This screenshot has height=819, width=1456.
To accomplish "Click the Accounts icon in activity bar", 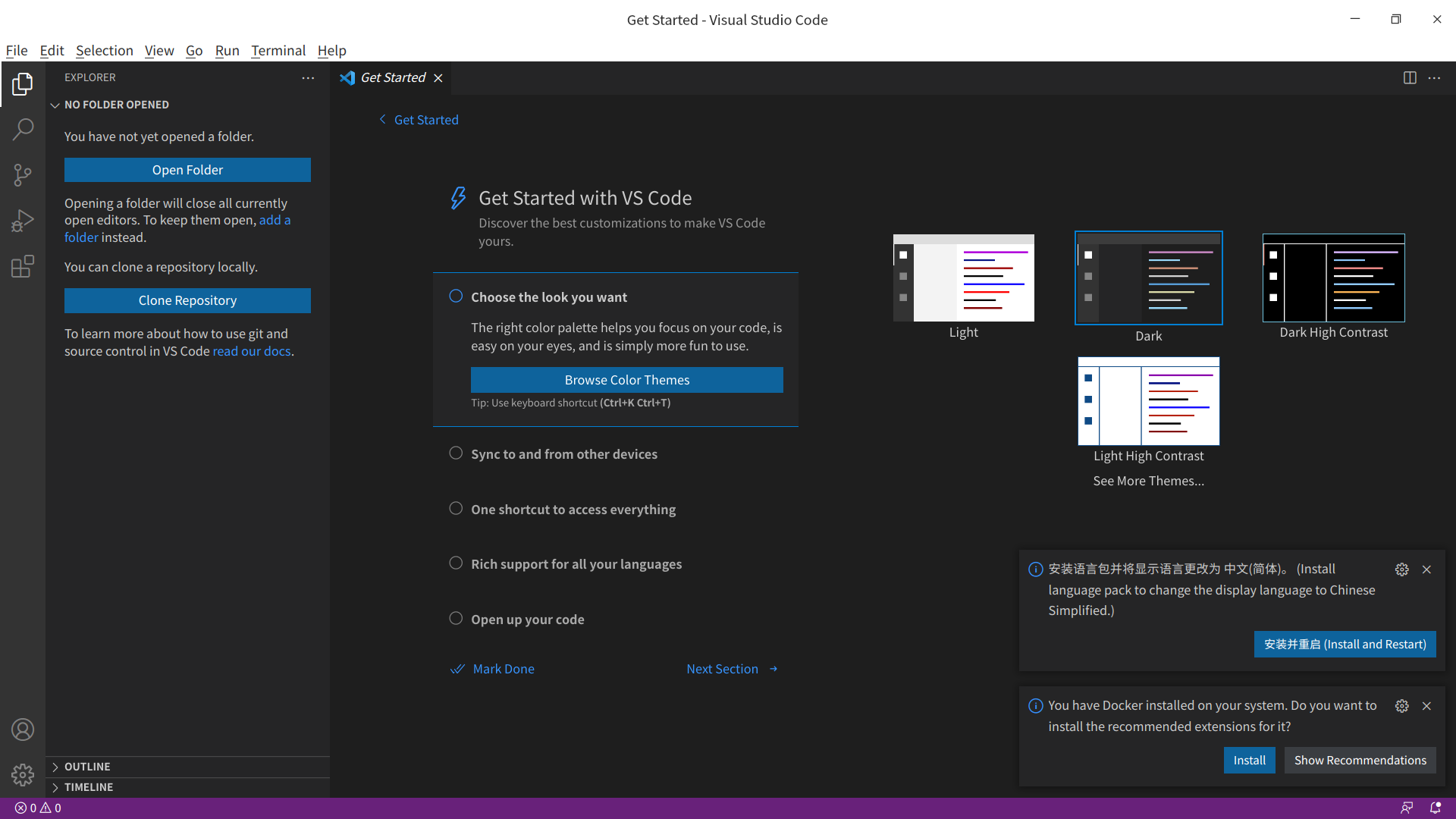I will [x=23, y=730].
